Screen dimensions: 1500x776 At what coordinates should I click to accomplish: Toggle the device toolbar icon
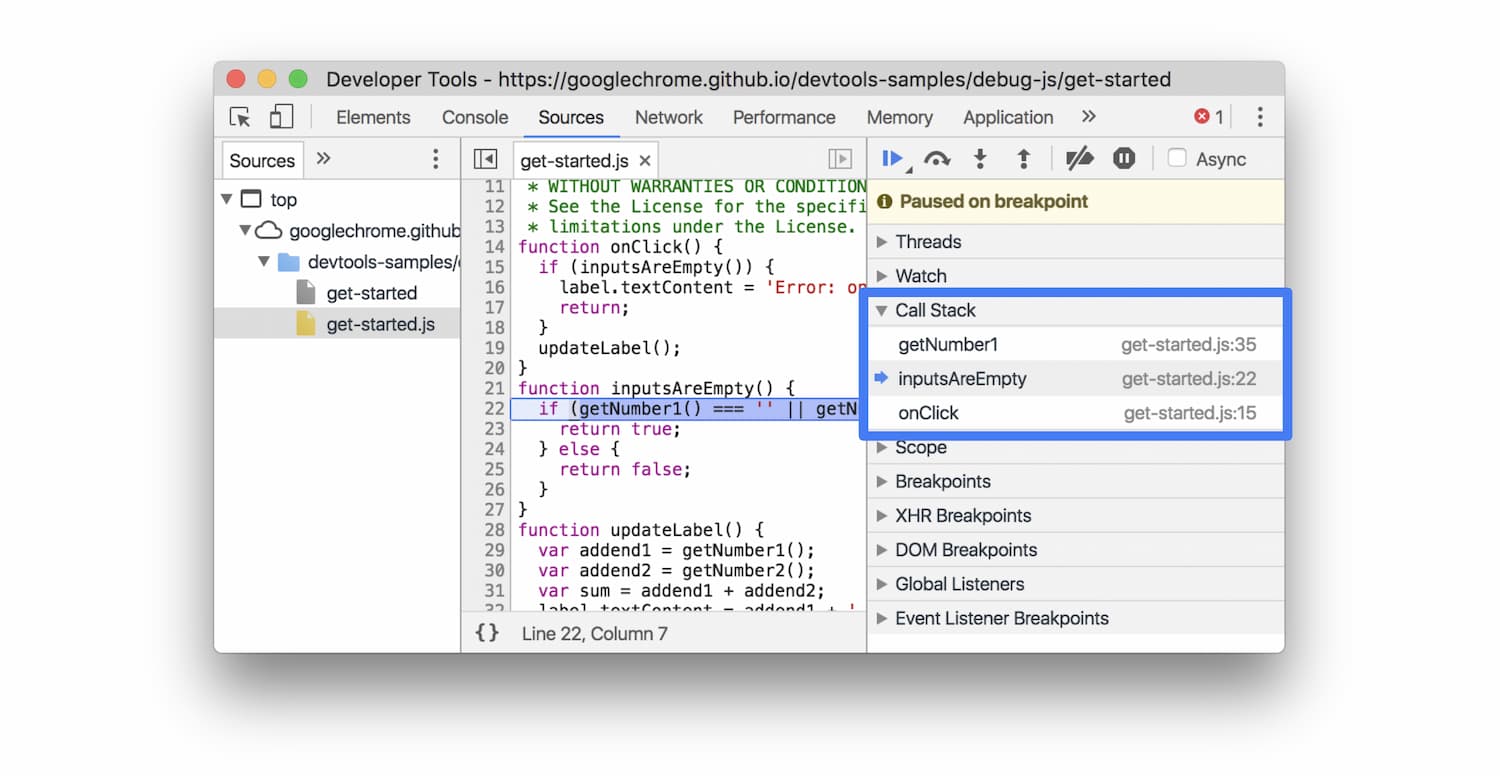point(281,117)
